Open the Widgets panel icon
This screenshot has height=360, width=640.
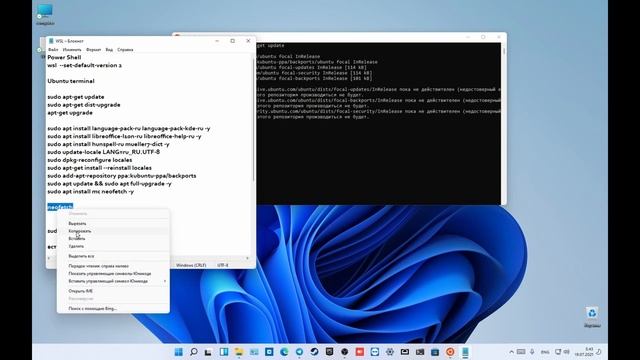point(224,352)
